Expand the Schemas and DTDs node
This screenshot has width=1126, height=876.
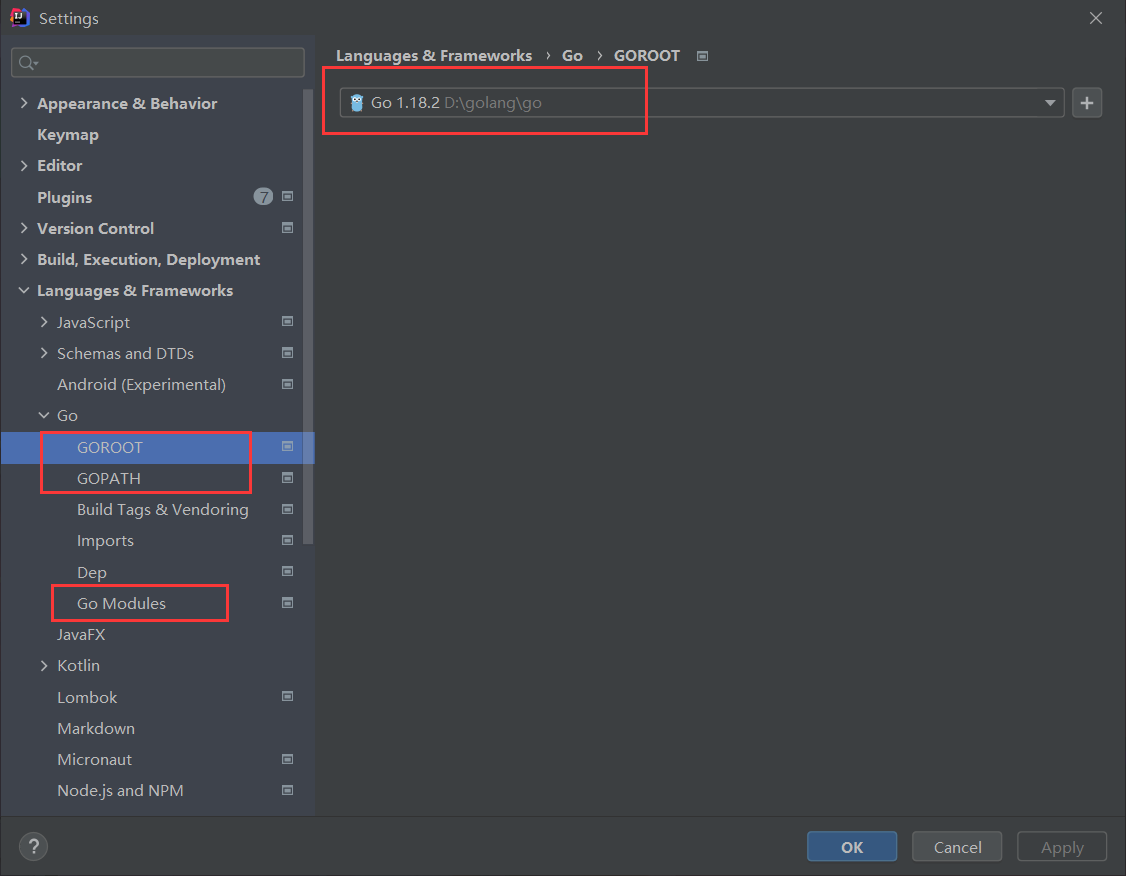(45, 353)
